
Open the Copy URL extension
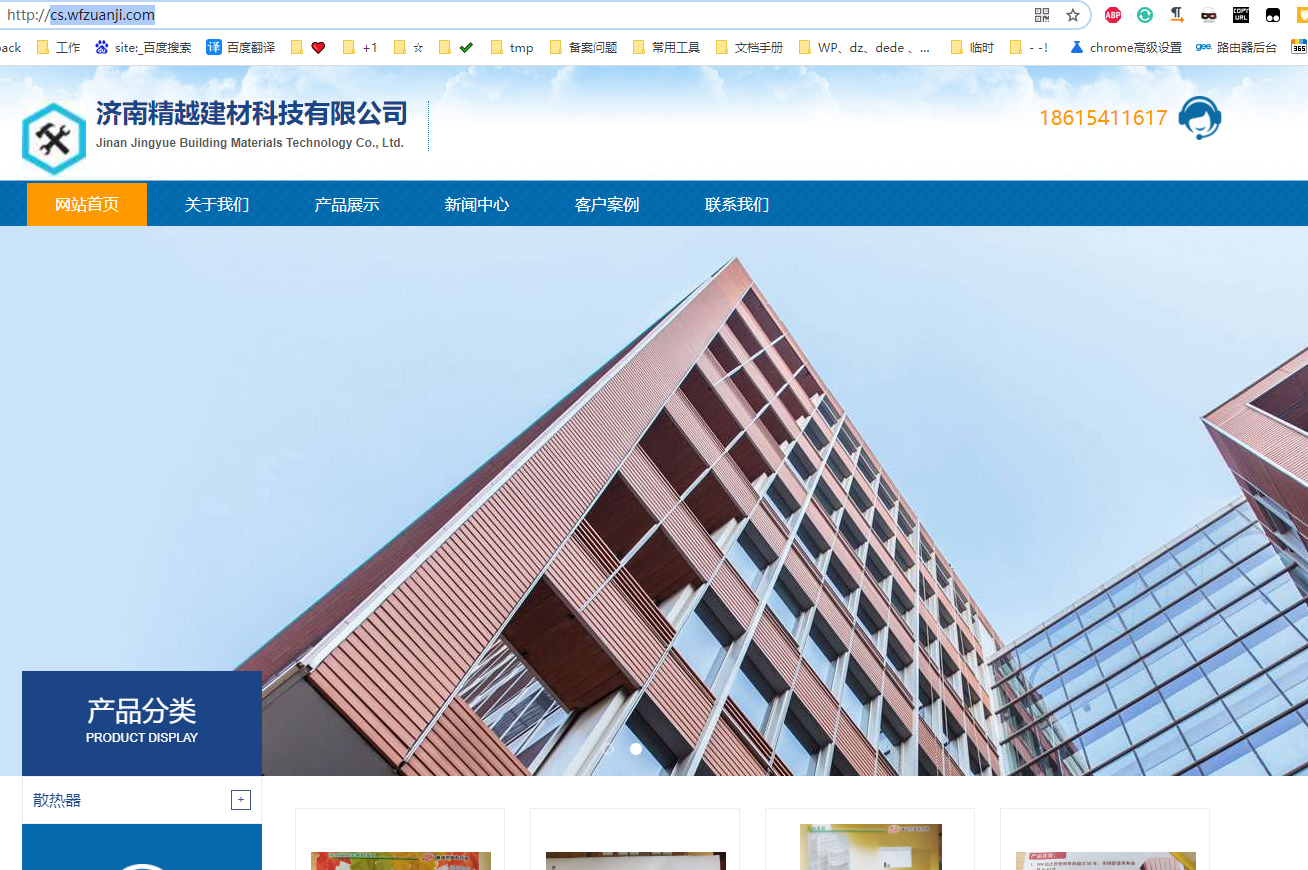click(x=1241, y=15)
